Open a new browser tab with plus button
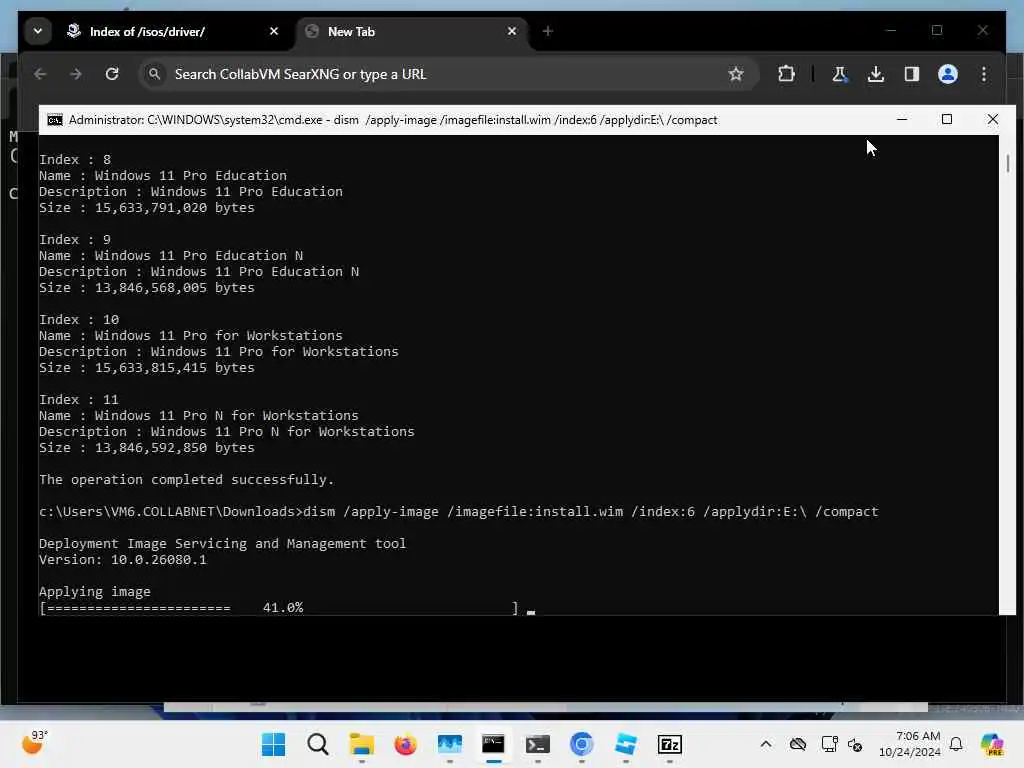 point(548,31)
